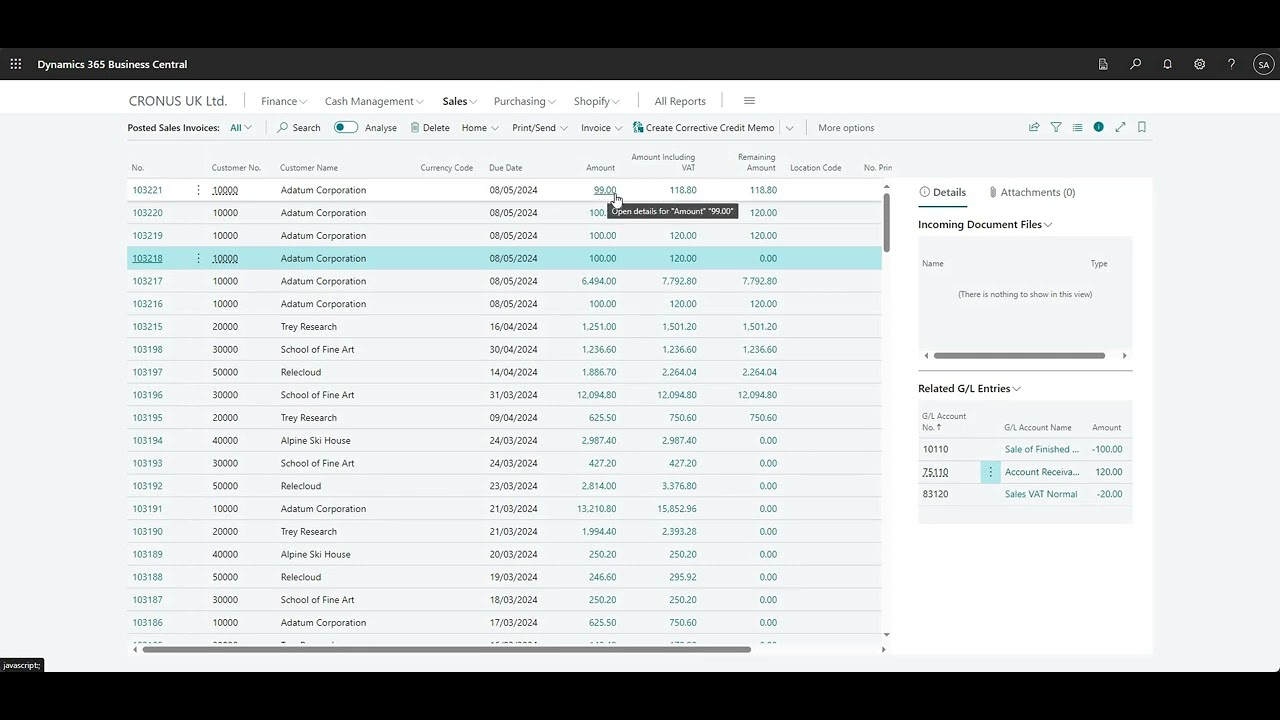
Task: Click the Search list action
Action: pyautogui.click(x=299, y=128)
